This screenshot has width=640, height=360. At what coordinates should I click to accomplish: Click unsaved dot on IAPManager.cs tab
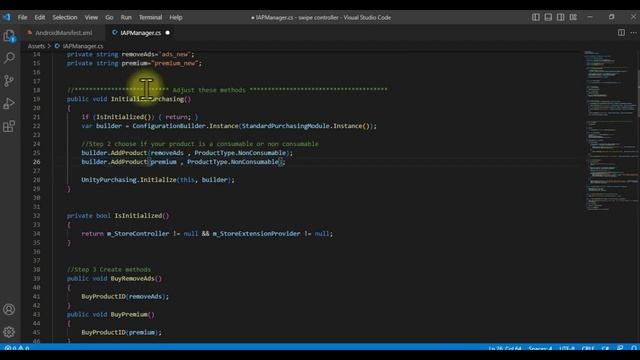tap(167, 33)
